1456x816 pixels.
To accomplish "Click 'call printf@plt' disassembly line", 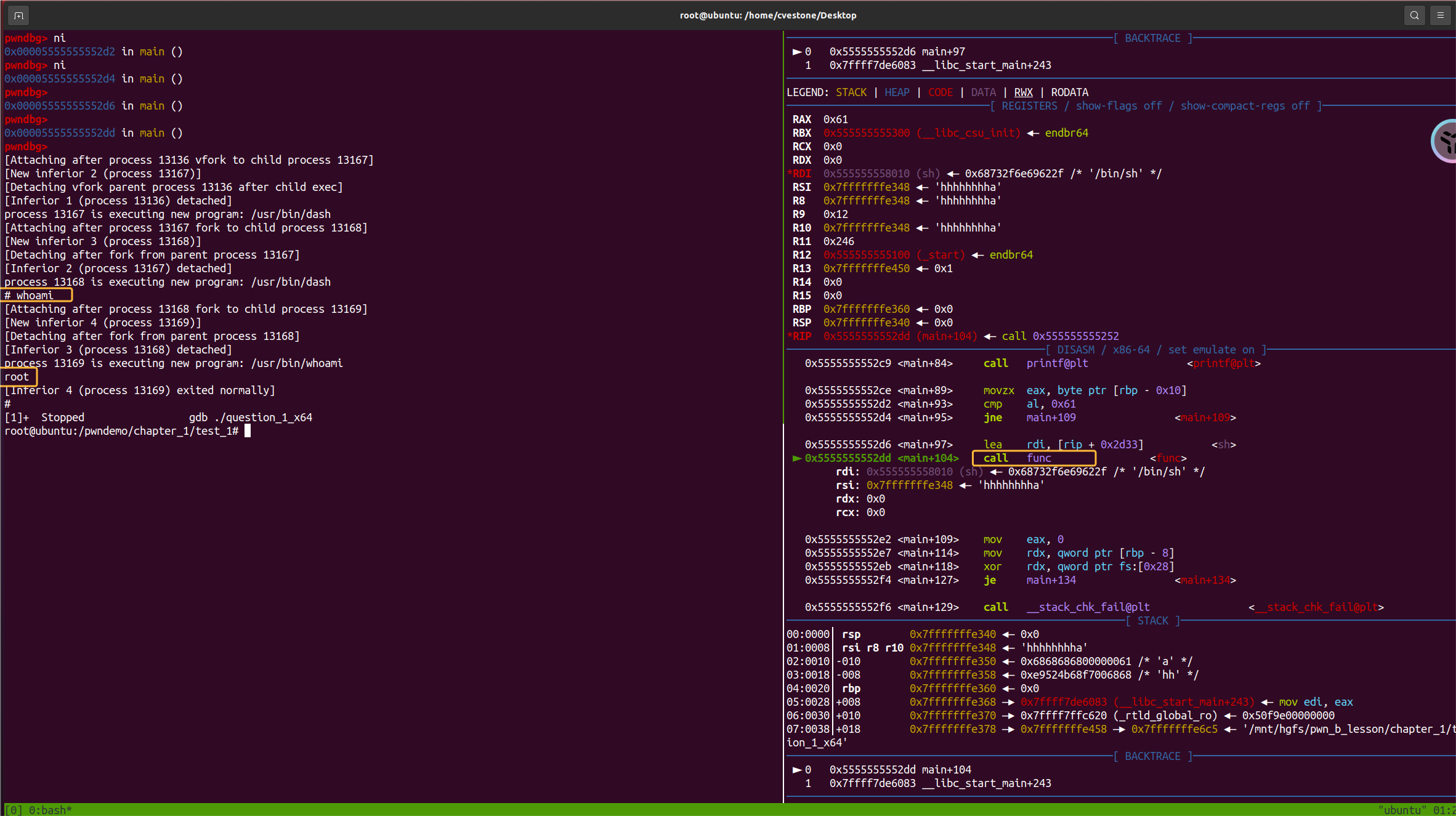I will point(1032,363).
